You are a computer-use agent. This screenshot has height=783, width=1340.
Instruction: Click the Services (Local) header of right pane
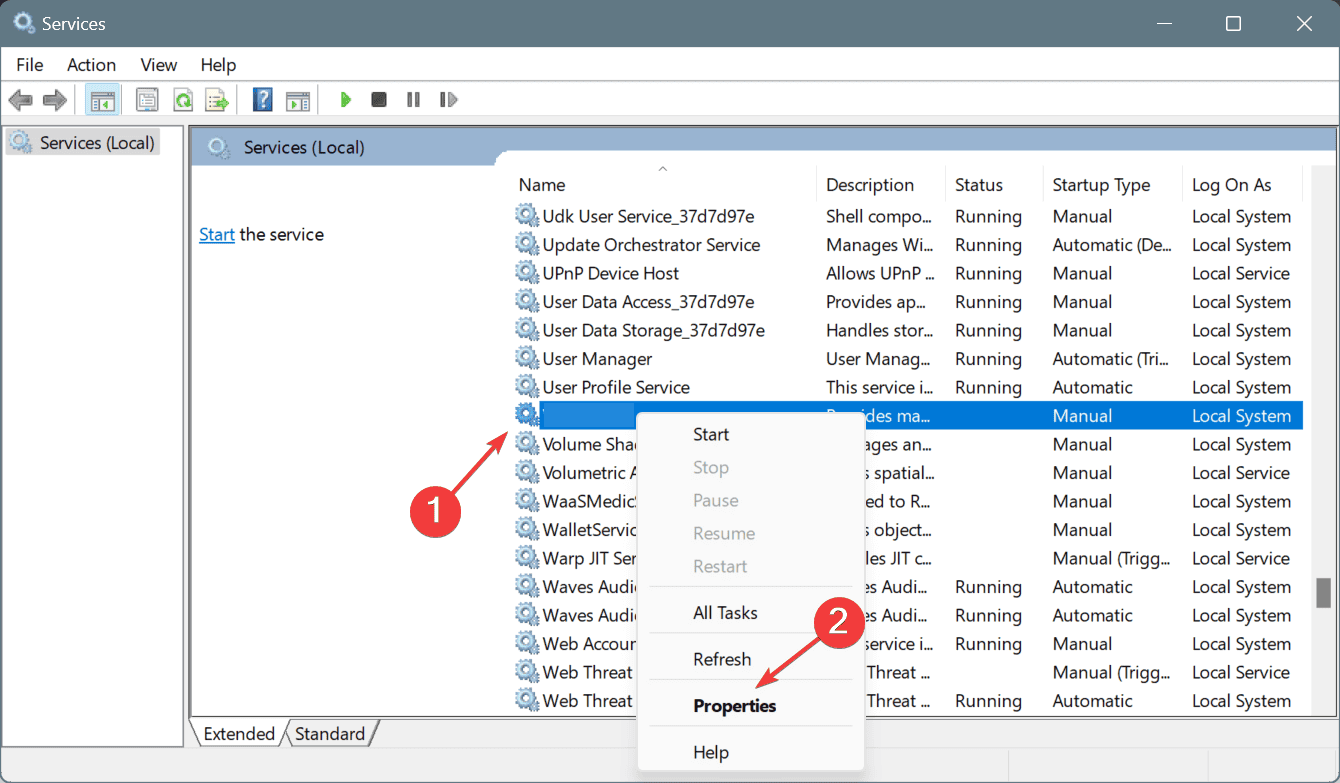point(304,147)
